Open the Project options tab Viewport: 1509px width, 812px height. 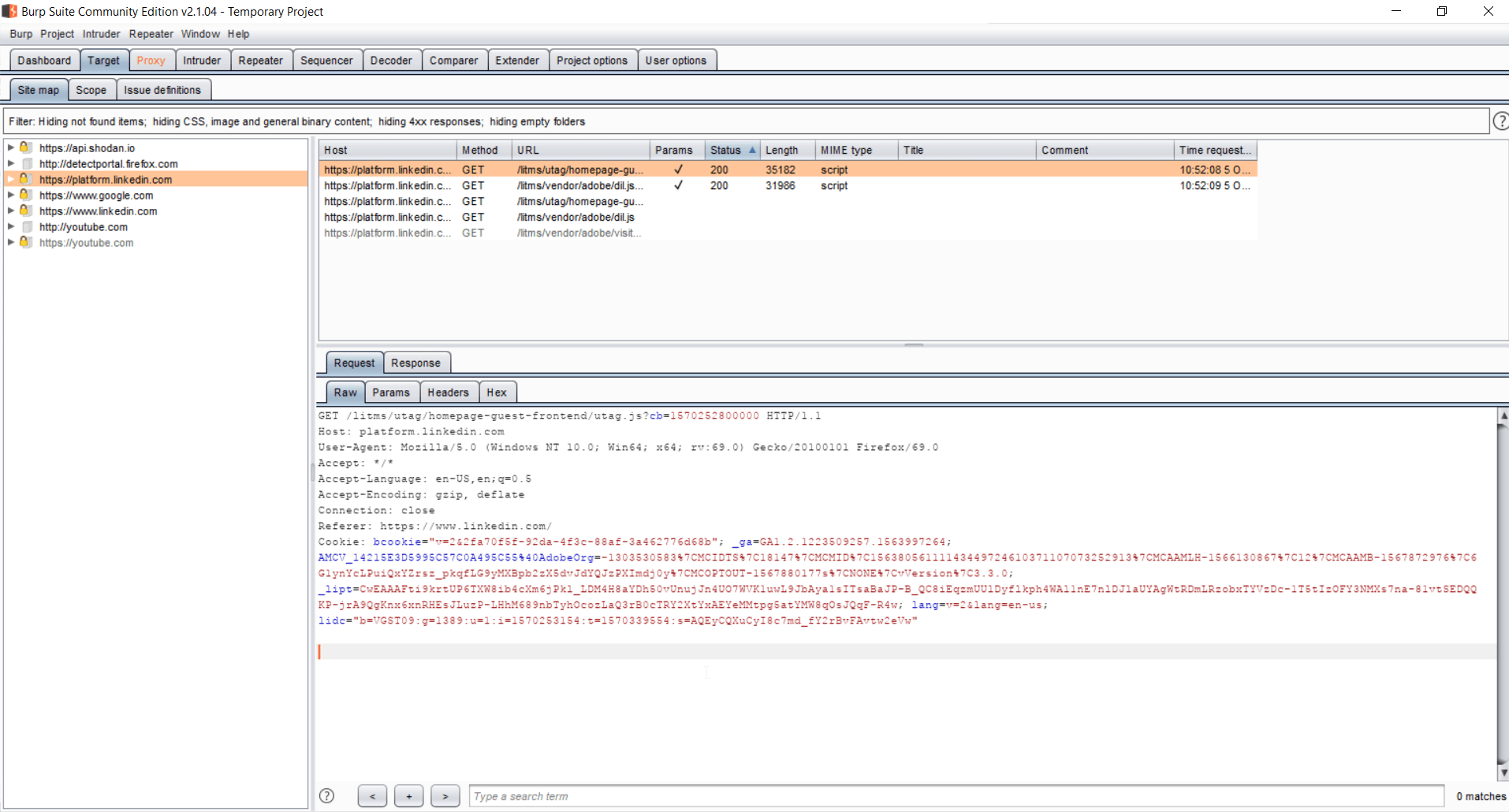592,60
